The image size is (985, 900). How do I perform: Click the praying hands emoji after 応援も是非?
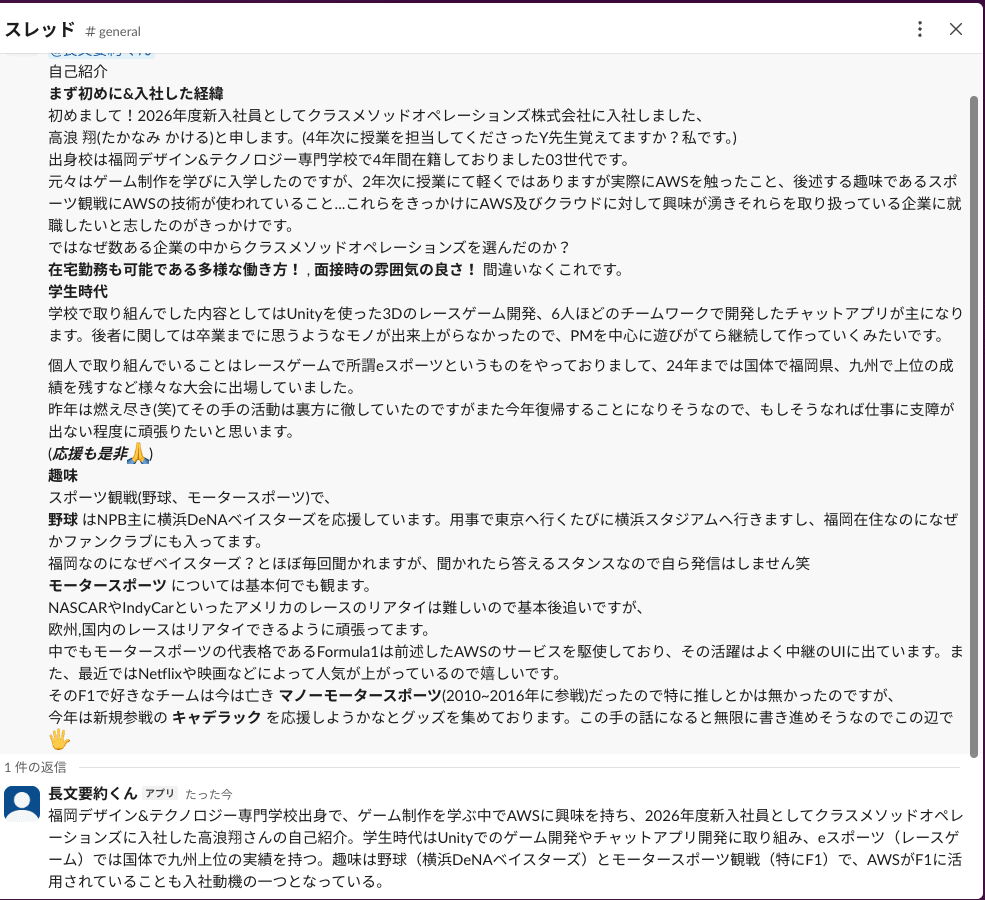pos(138,453)
